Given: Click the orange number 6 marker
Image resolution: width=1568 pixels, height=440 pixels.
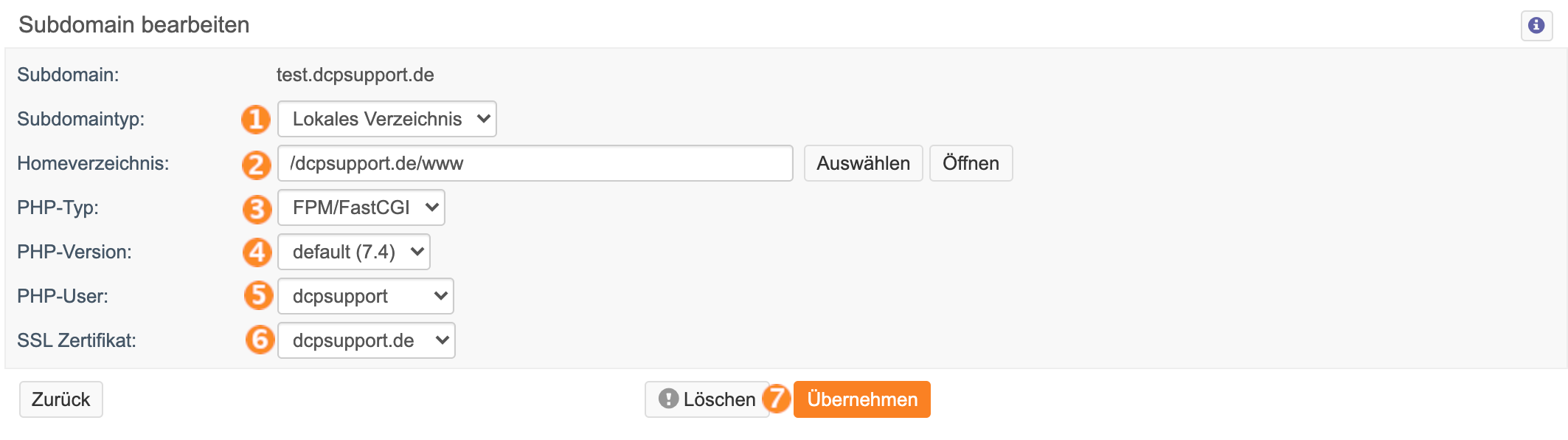Looking at the screenshot, I should 260,340.
